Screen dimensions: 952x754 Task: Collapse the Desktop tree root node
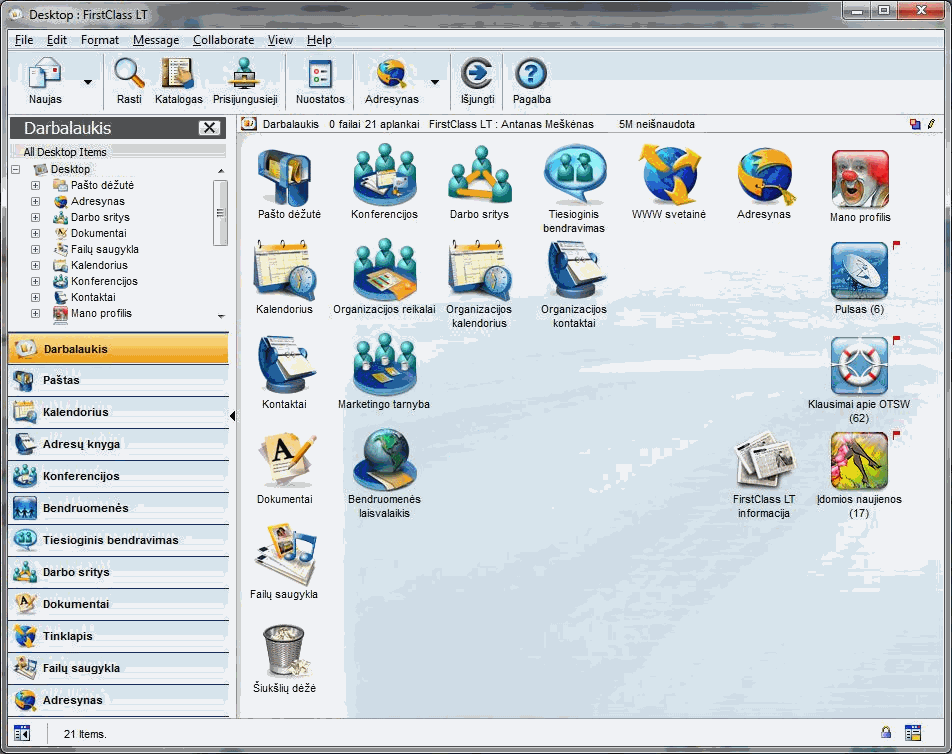[x=16, y=169]
